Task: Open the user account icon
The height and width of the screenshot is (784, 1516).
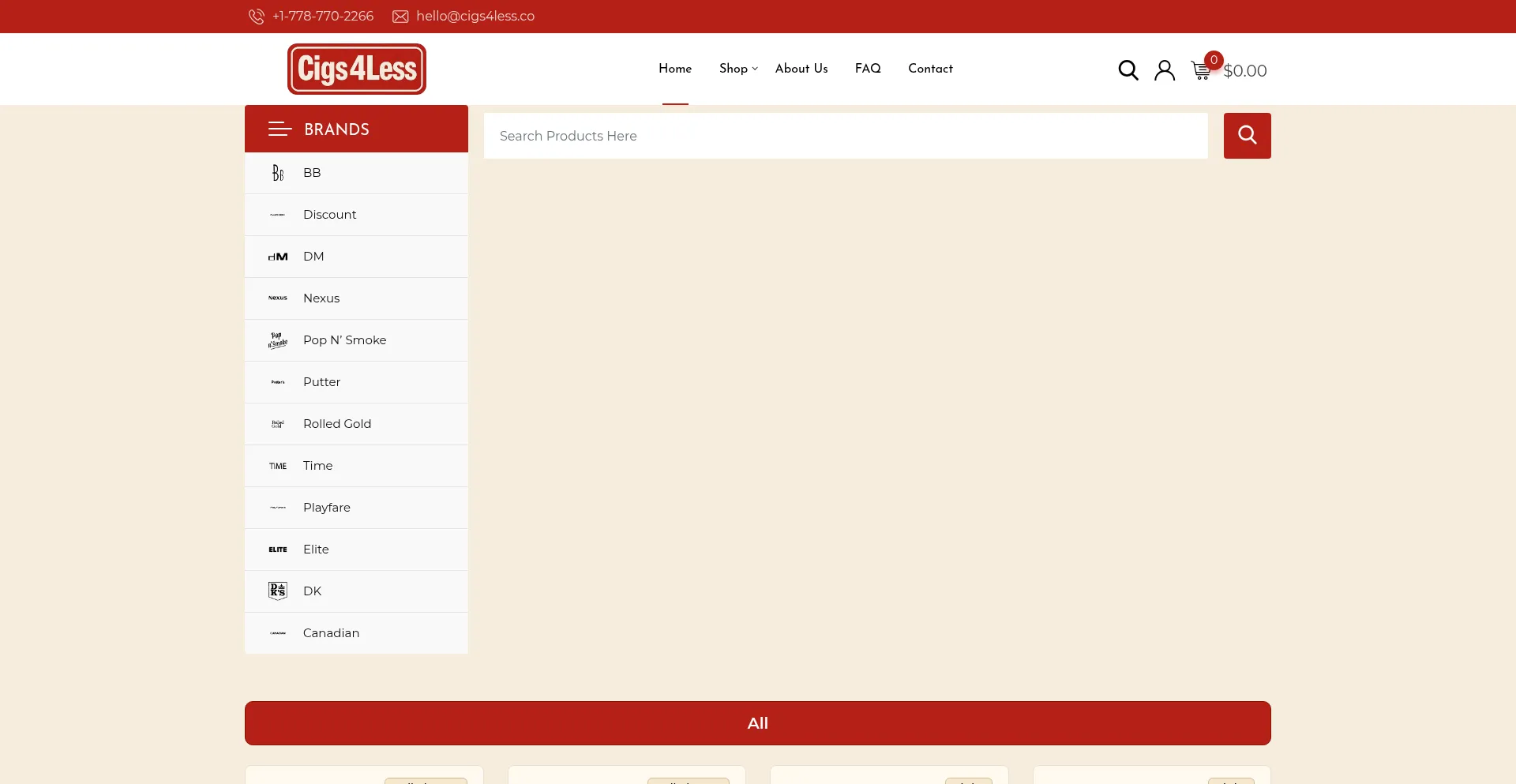Action: point(1165,70)
